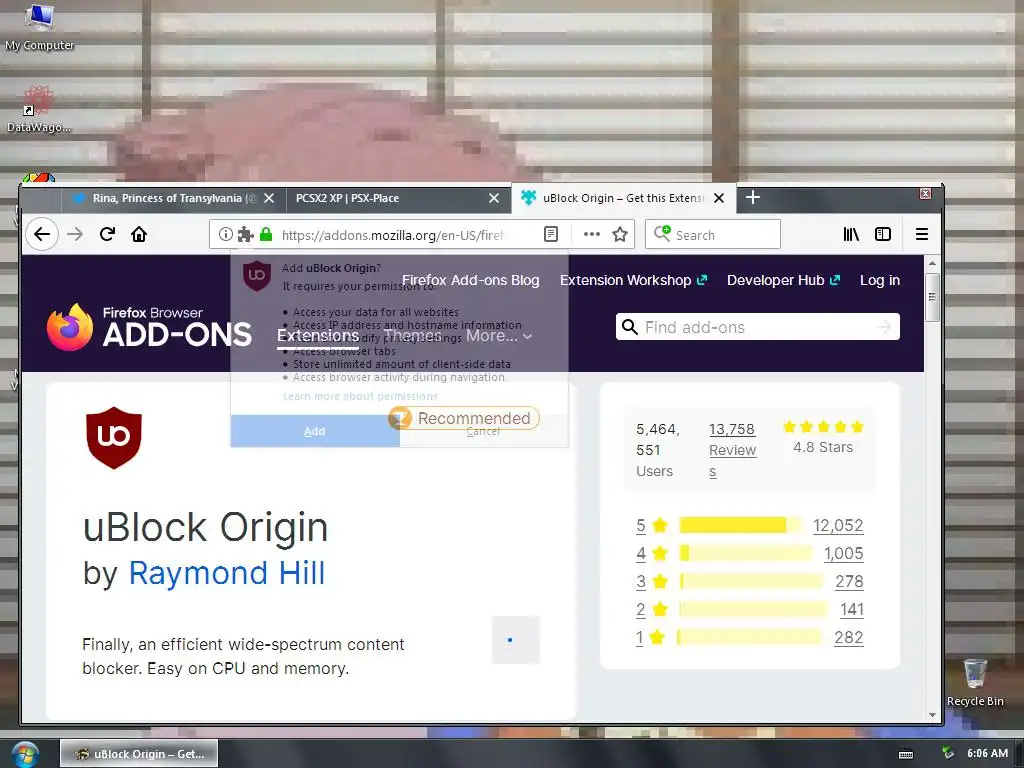
Task: Switch to Rina, Princess of Transylvania tab
Action: click(174, 198)
